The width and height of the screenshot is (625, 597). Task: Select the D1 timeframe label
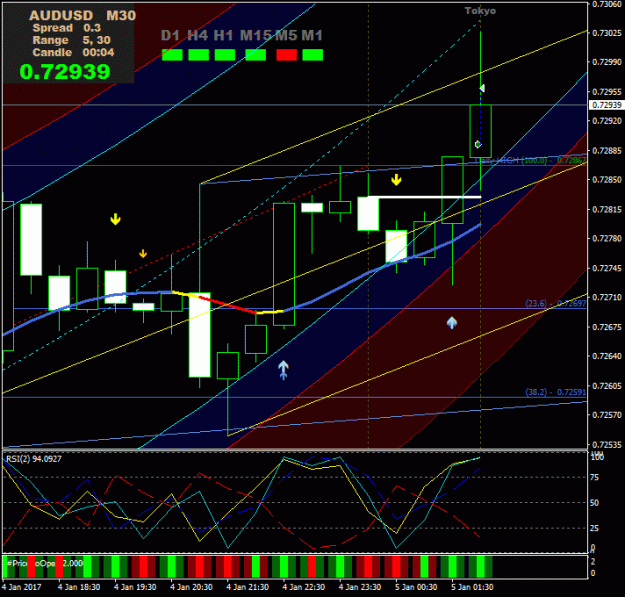pos(170,36)
